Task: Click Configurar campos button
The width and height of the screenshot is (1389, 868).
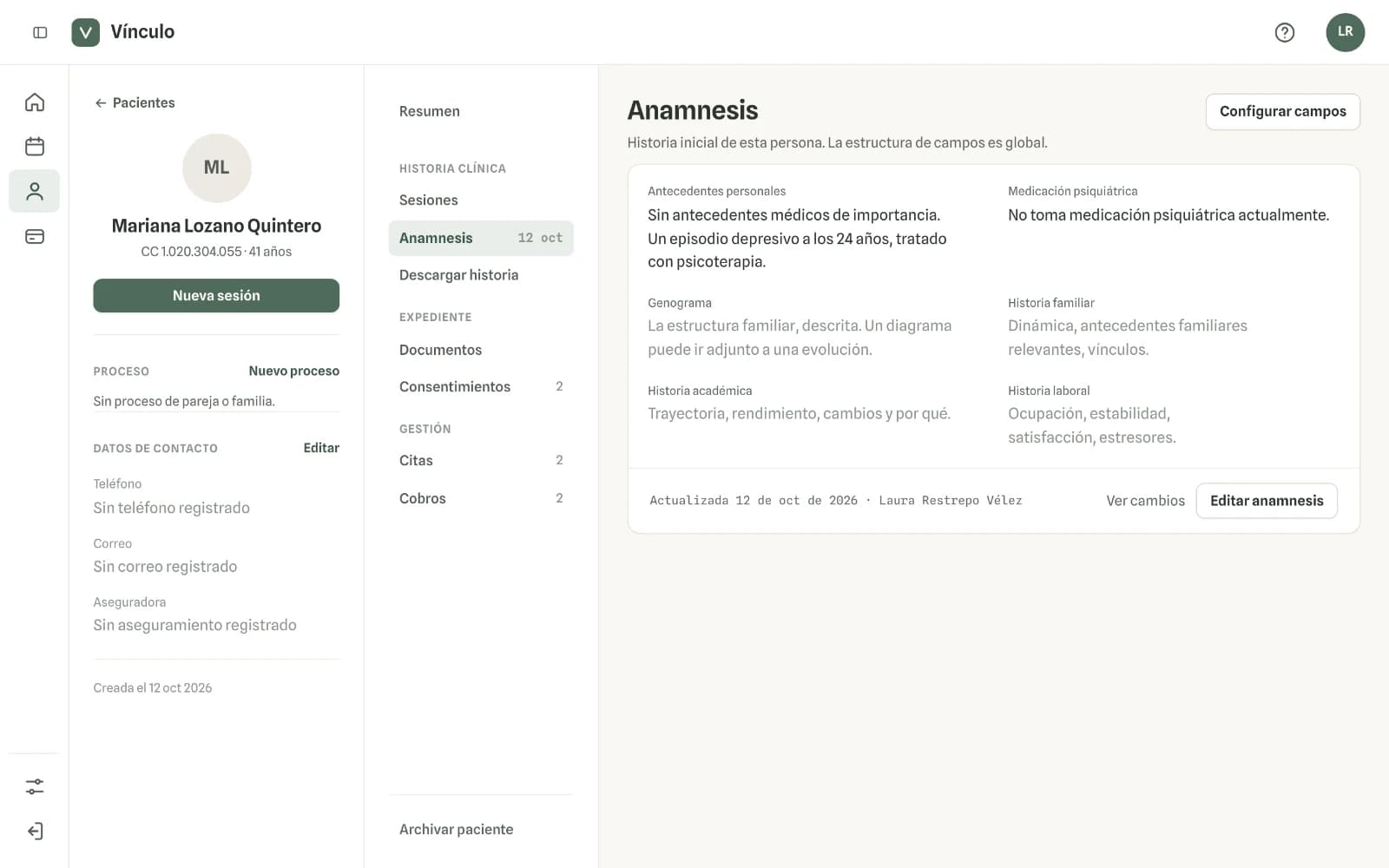Action: (x=1282, y=111)
